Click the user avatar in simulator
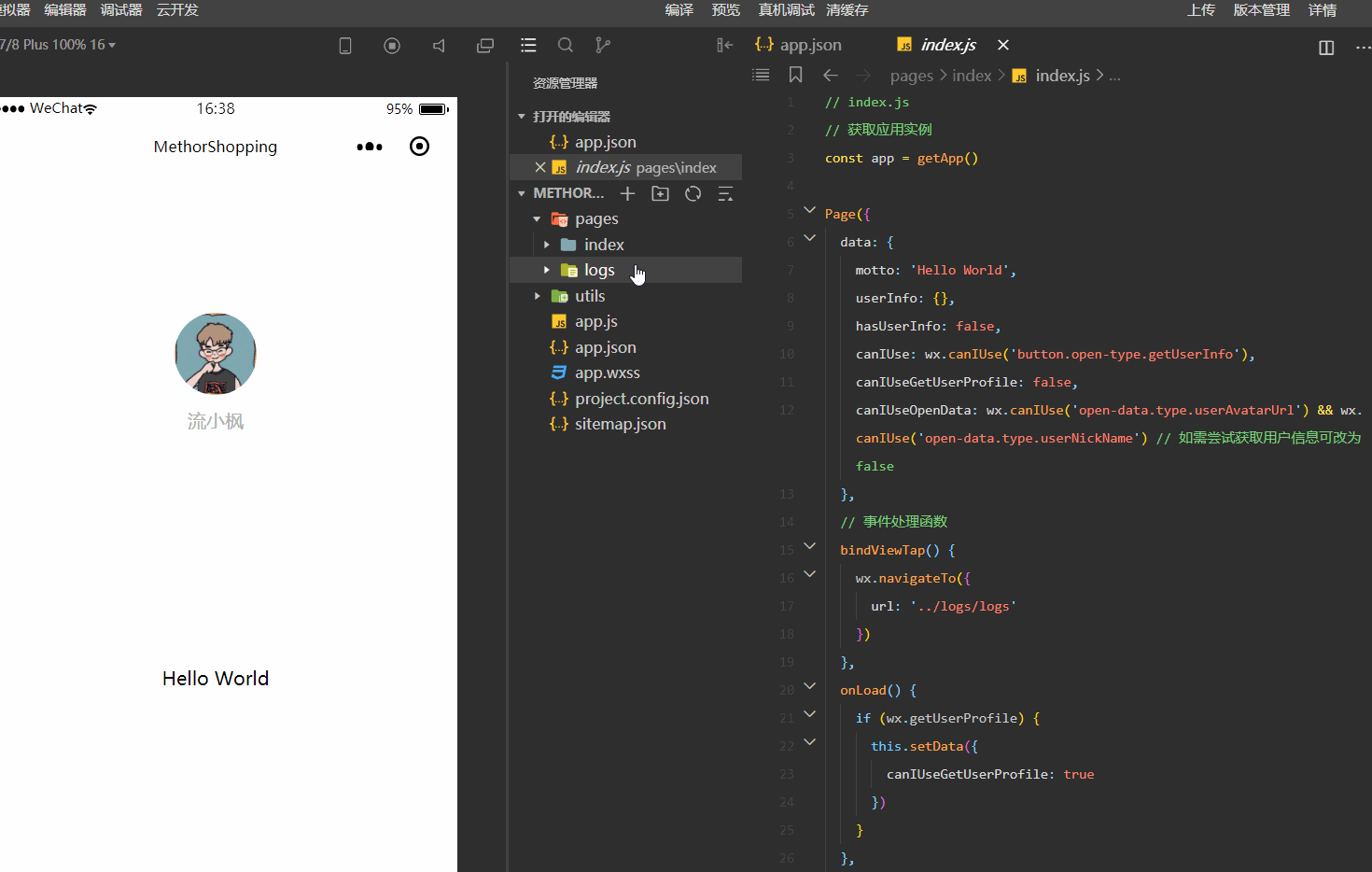Image resolution: width=1372 pixels, height=872 pixels. click(216, 354)
